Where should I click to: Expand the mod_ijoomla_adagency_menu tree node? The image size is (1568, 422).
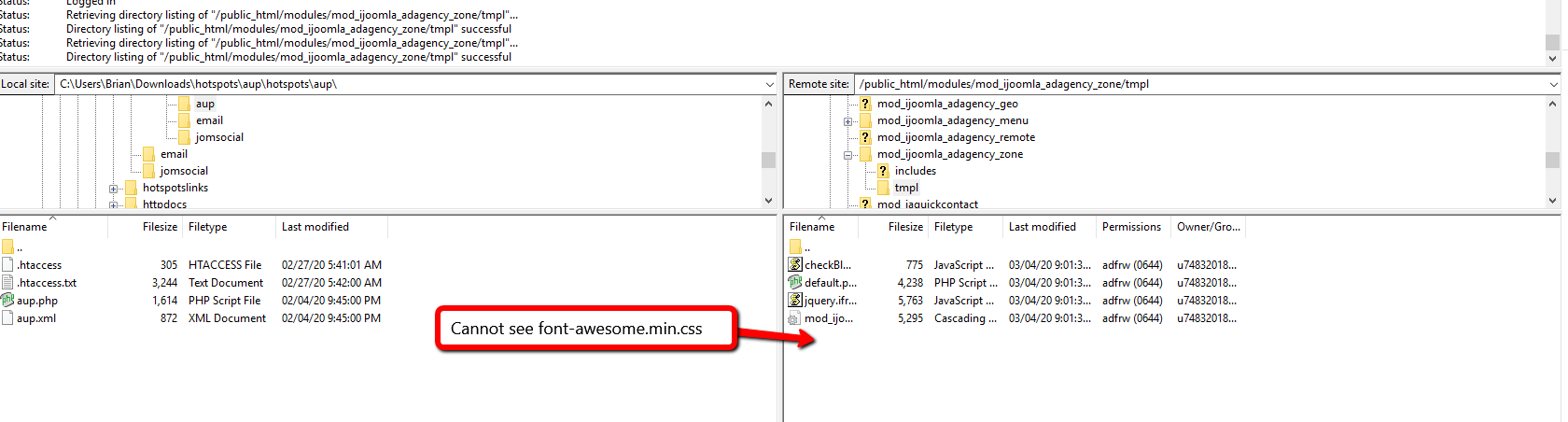pos(848,121)
